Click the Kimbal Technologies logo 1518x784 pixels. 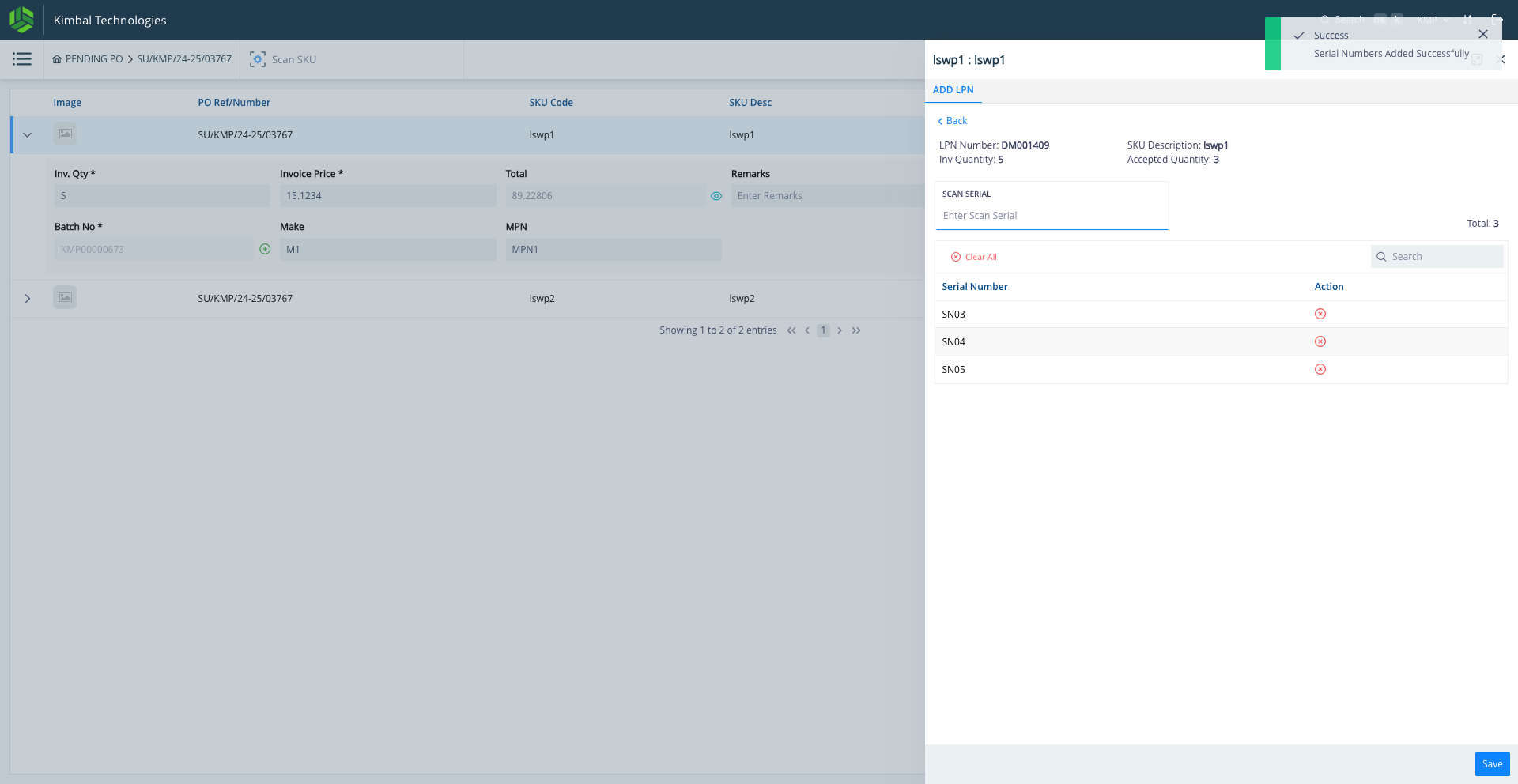(21, 20)
